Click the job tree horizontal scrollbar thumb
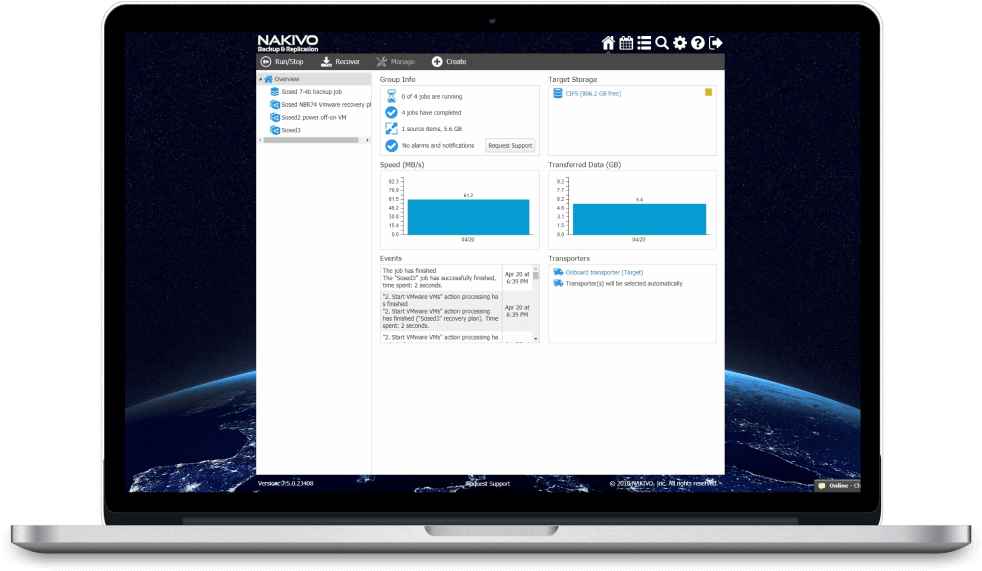 coord(311,140)
